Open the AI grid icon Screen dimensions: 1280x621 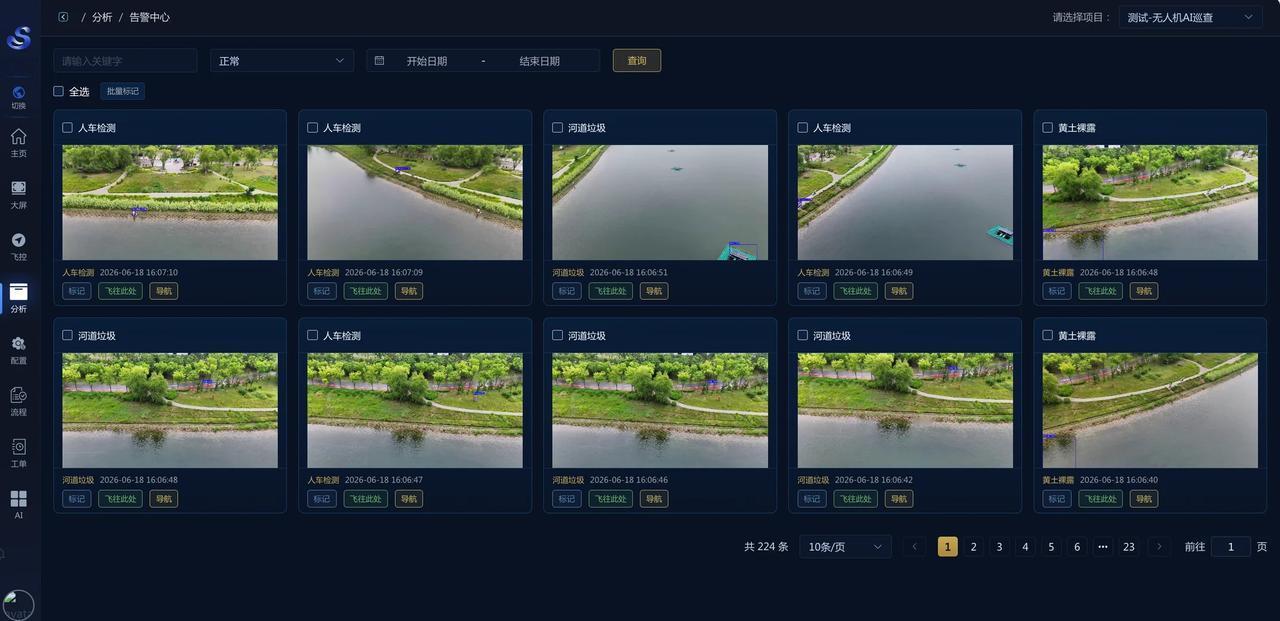[x=18, y=498]
